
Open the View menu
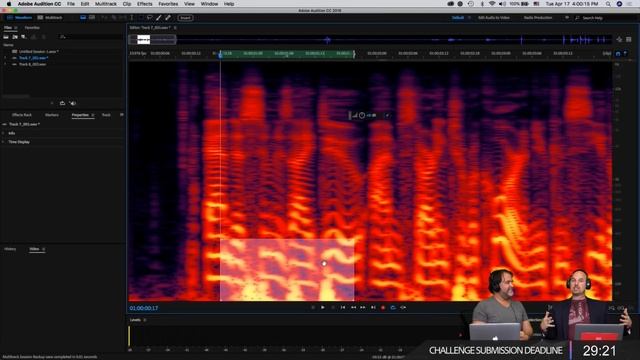pos(189,4)
